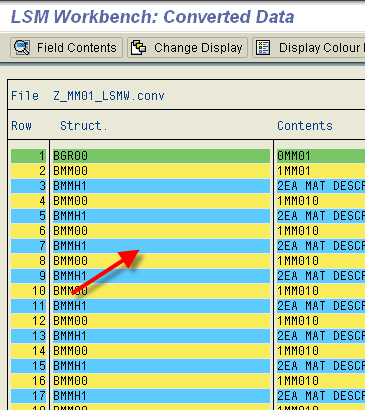Select contents 0MM01 in row 1
Viewport: 365px width, 410px height.
pos(321,156)
